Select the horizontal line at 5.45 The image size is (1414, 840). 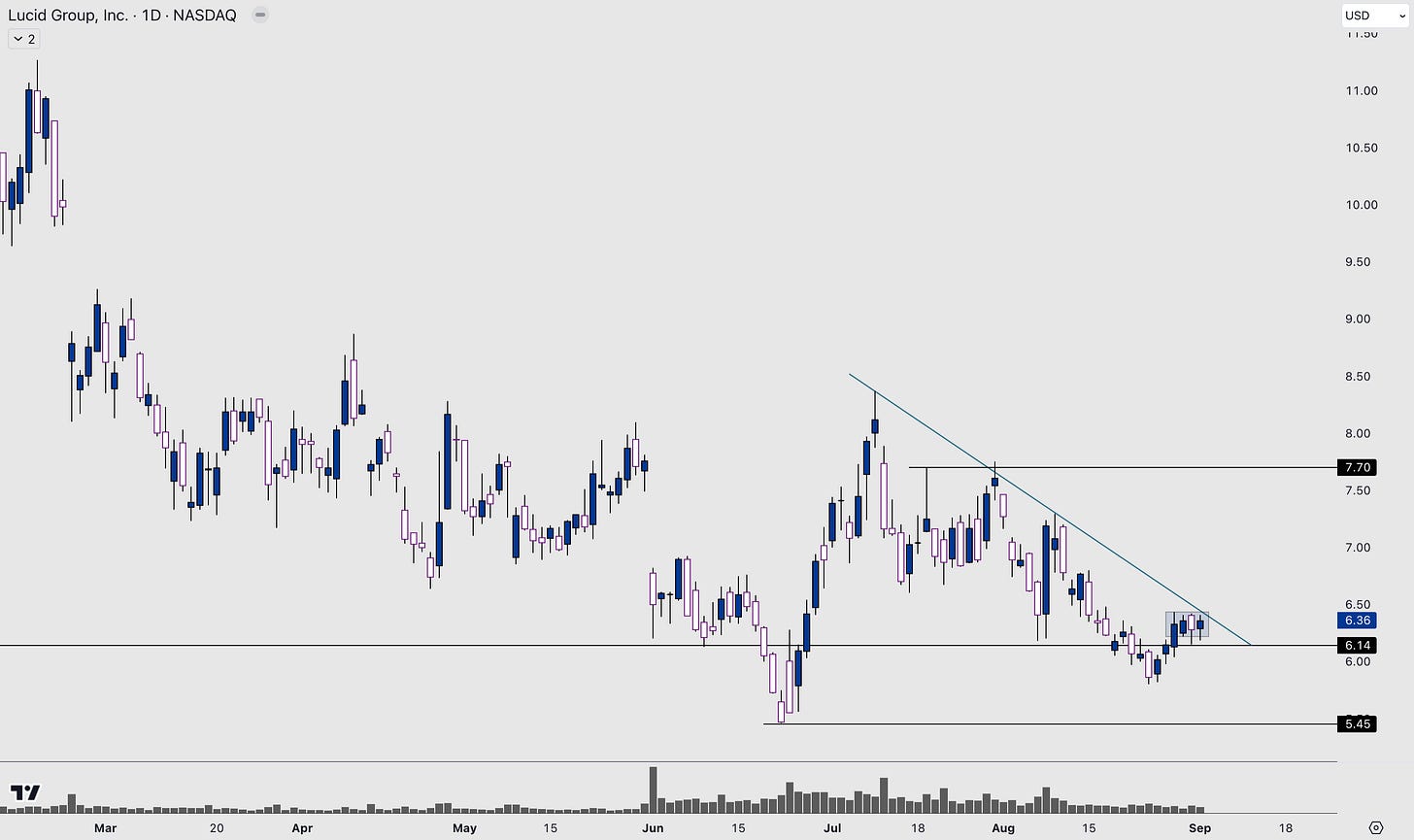(x=1049, y=723)
